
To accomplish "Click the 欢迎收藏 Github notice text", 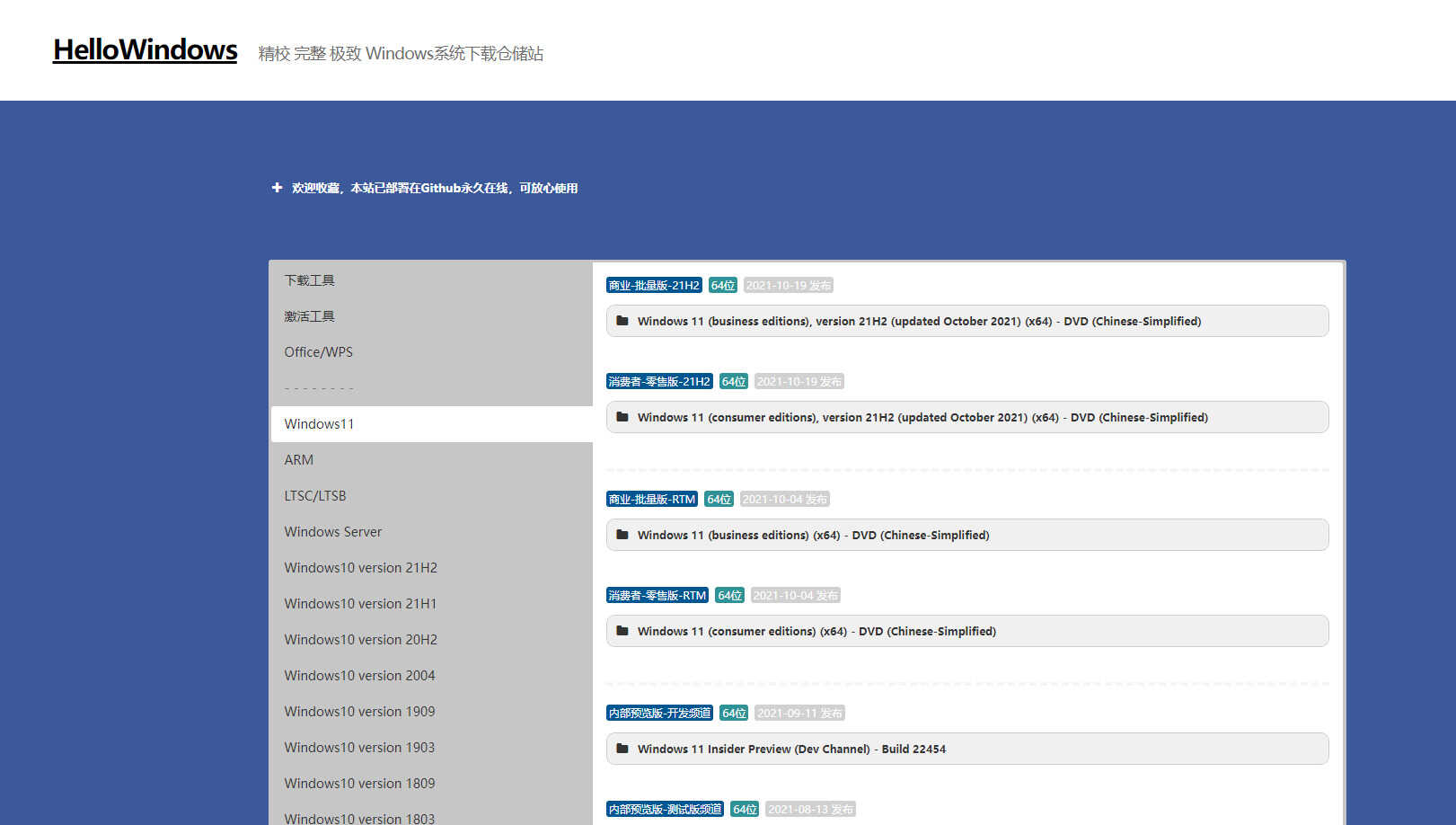I will click(435, 188).
